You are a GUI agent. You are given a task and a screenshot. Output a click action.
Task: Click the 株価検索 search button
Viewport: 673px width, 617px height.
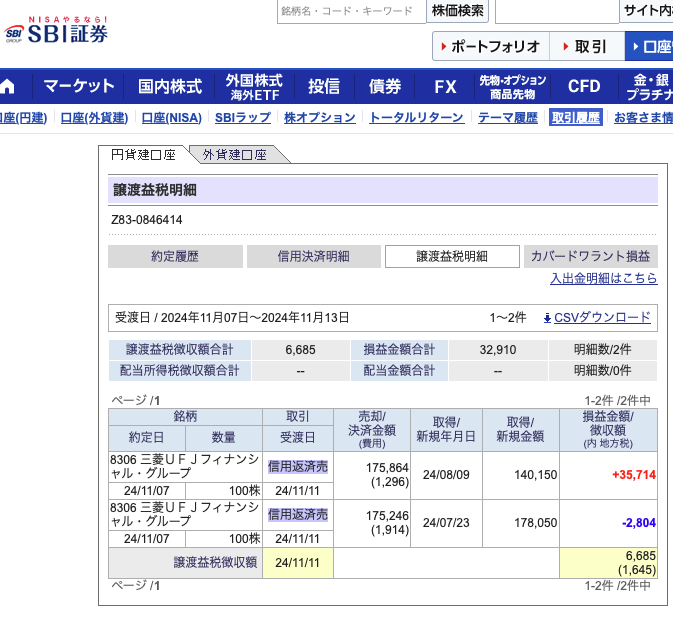(457, 11)
